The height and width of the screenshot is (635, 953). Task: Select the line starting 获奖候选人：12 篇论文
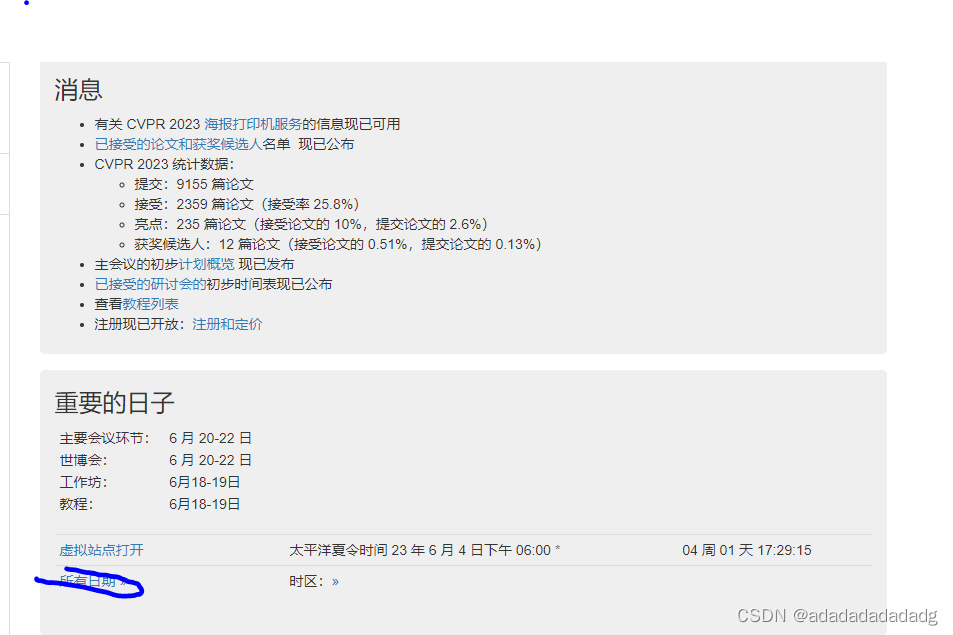[x=338, y=244]
